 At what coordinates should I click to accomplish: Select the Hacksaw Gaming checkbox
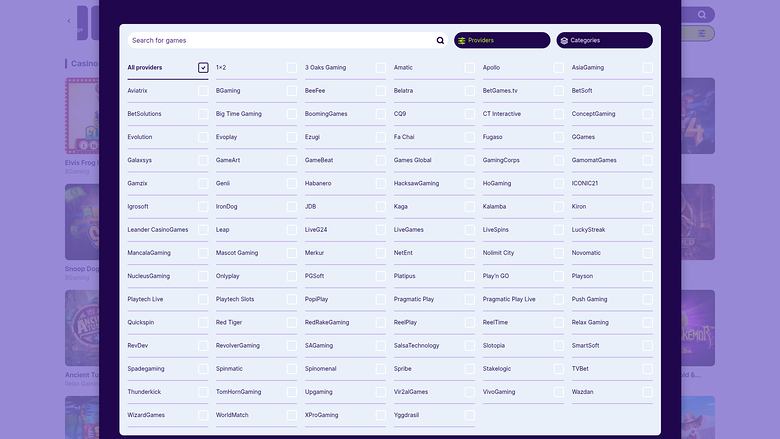click(x=470, y=184)
